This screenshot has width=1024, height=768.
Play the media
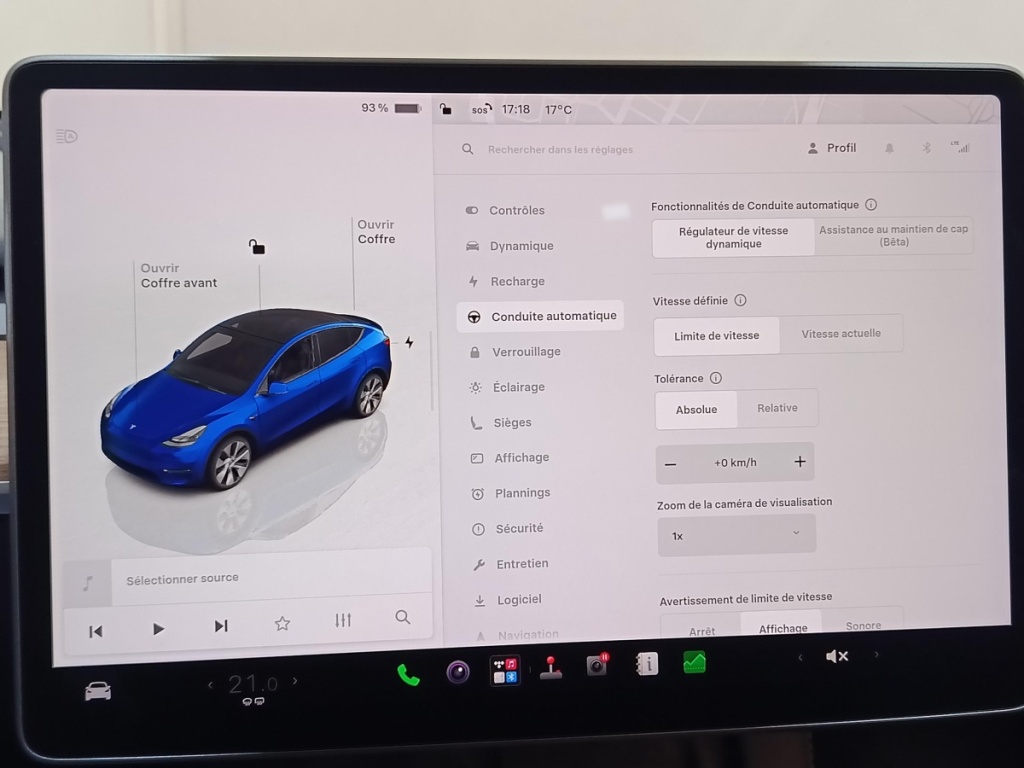tap(158, 629)
